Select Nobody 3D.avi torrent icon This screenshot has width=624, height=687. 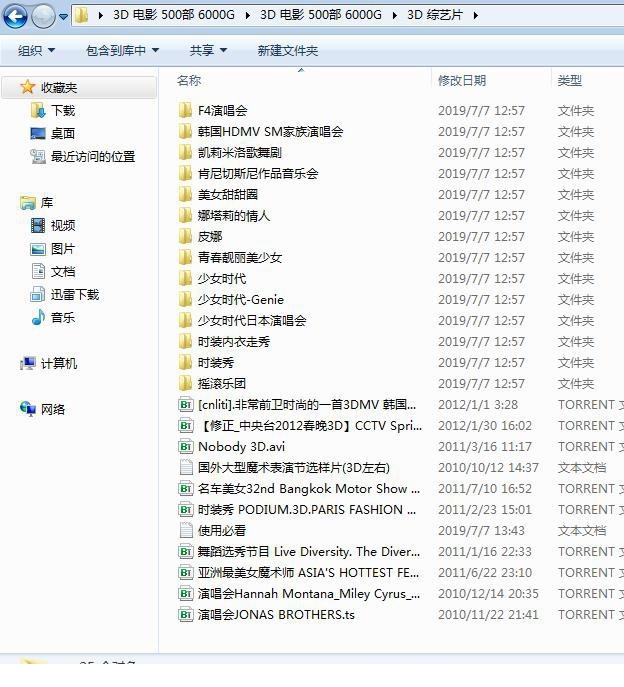186,446
